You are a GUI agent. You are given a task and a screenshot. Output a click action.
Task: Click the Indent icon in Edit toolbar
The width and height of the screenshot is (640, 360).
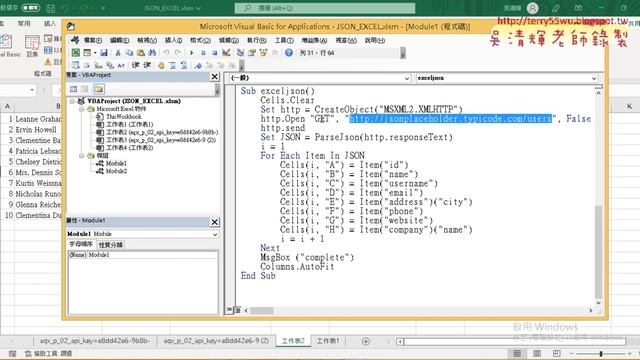136,65
